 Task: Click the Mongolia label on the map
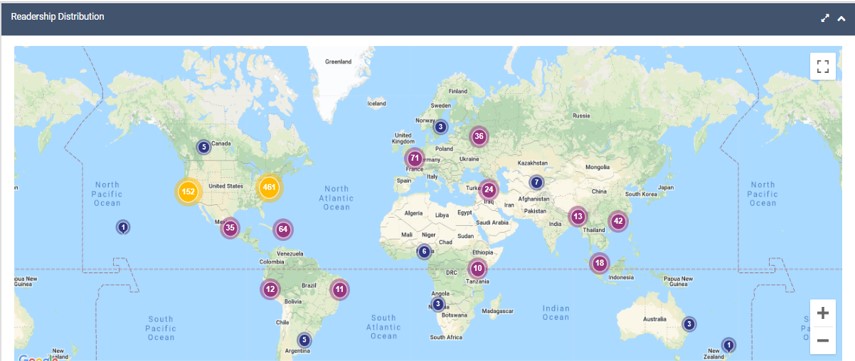(x=597, y=167)
